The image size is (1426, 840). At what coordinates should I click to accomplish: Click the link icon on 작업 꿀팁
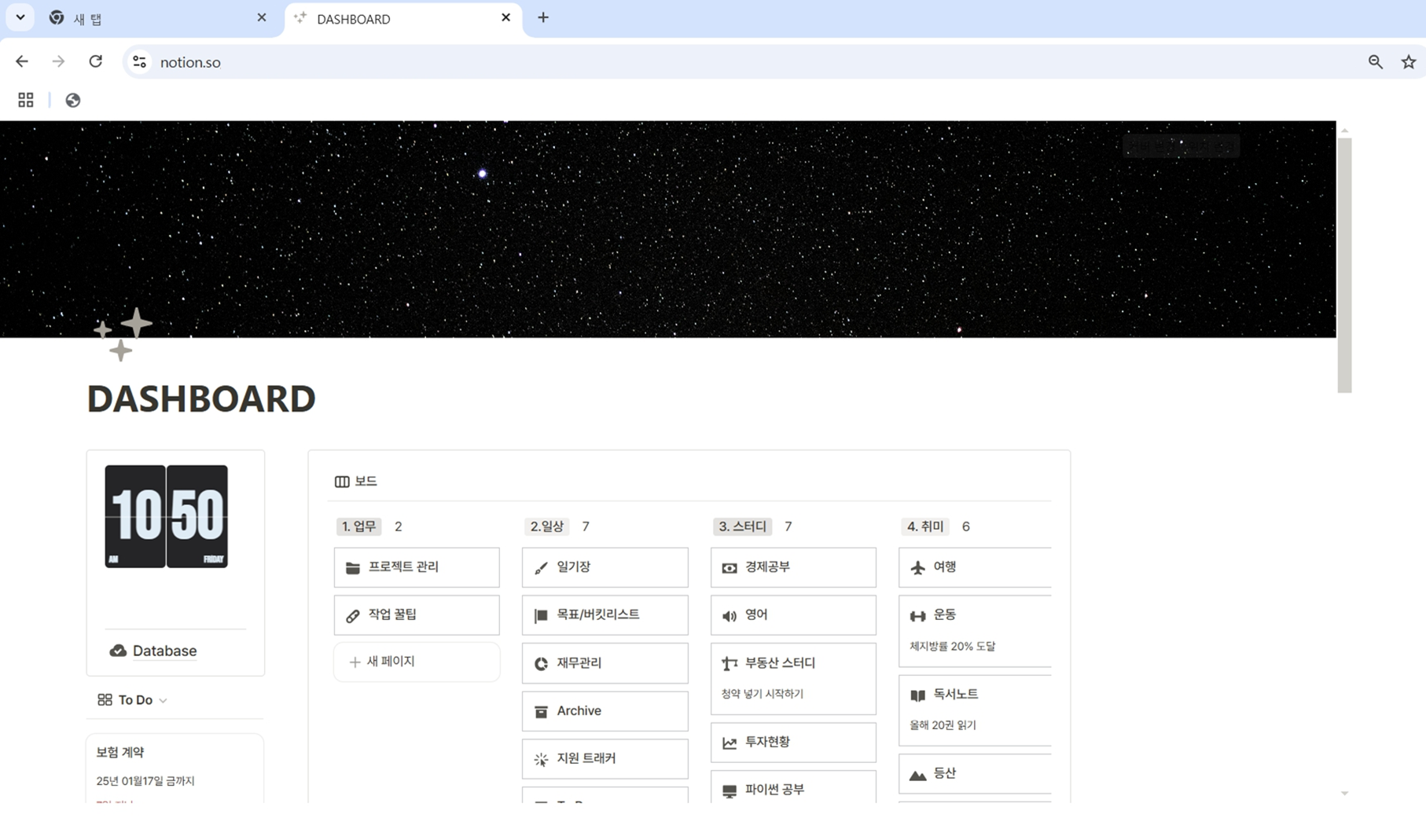[353, 616]
